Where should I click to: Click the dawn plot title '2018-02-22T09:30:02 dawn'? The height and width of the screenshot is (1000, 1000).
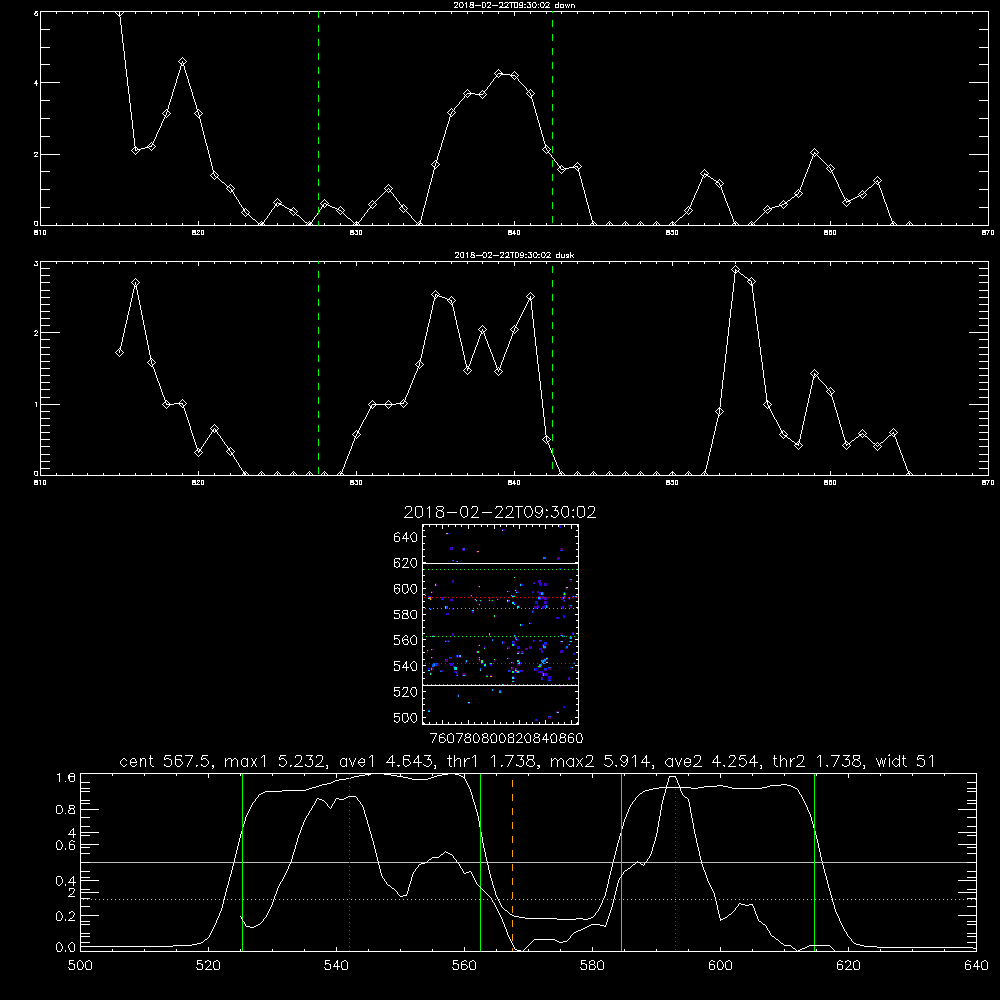[x=514, y=5]
